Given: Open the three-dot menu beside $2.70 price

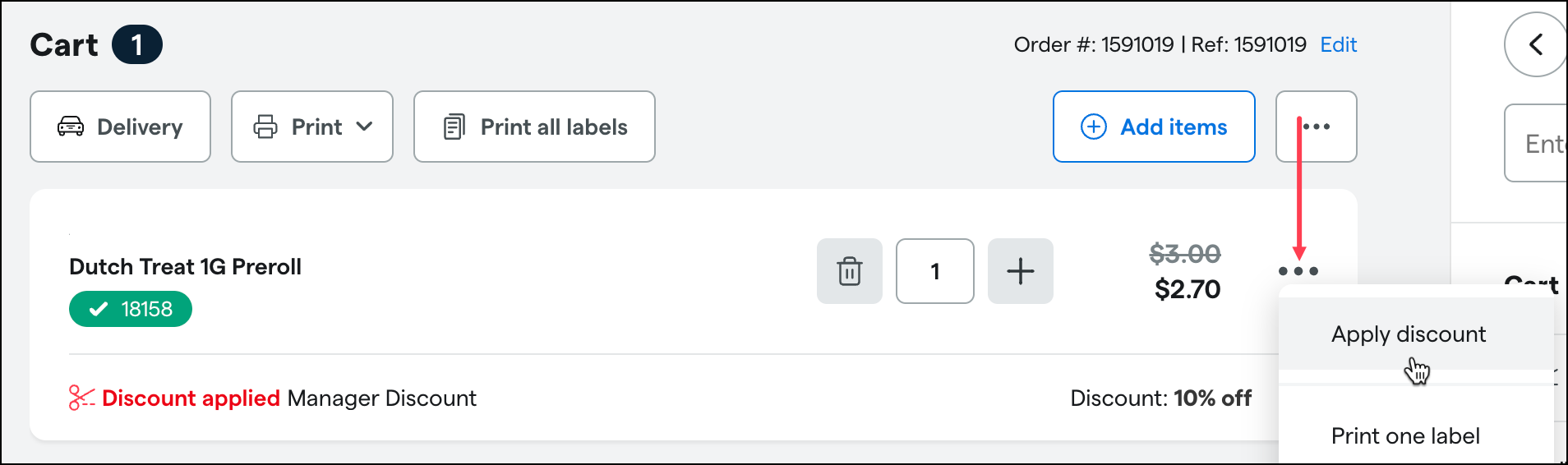Looking at the screenshot, I should (1298, 271).
